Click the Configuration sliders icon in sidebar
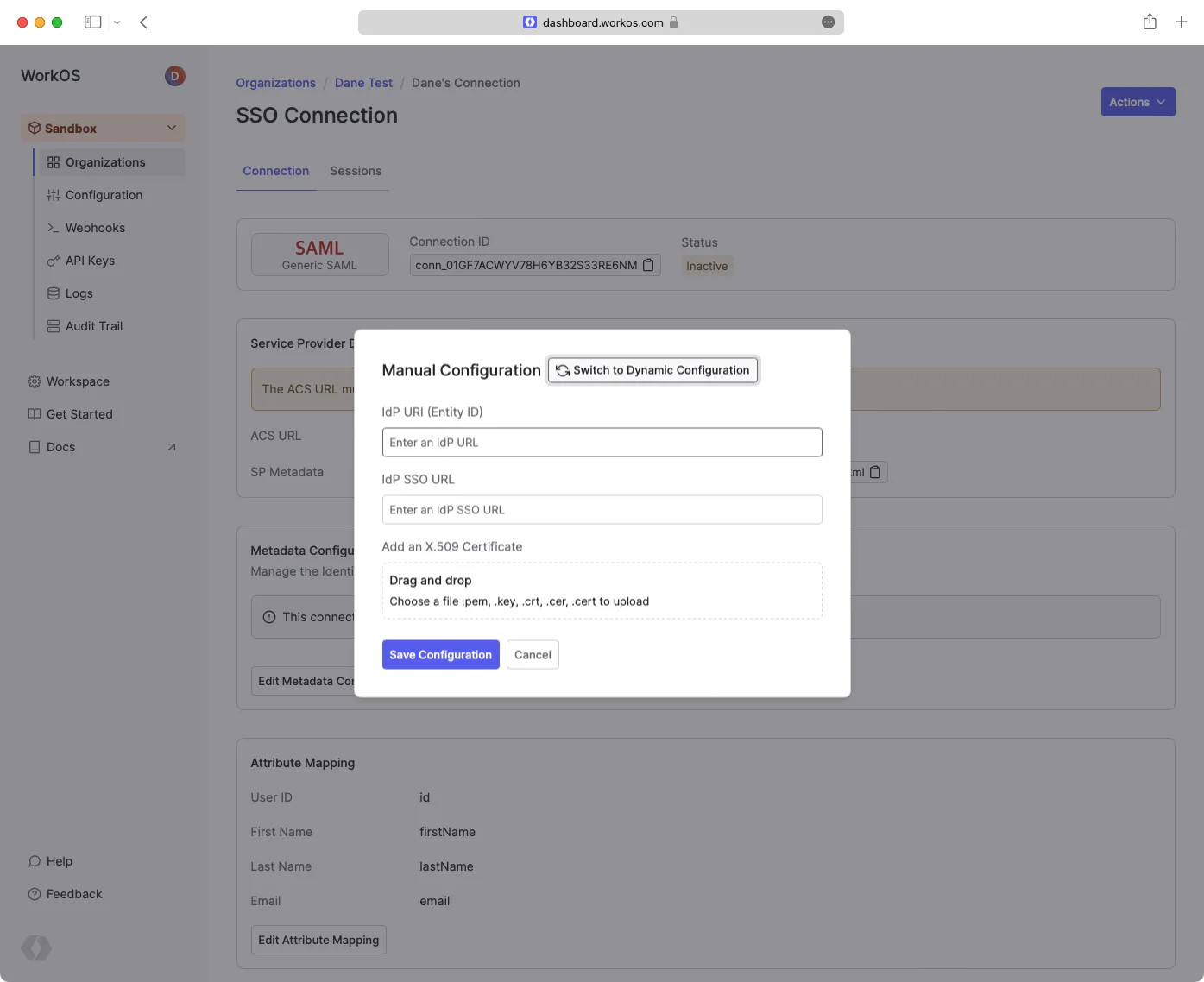Screen dimensions: 1204x982 point(54,195)
